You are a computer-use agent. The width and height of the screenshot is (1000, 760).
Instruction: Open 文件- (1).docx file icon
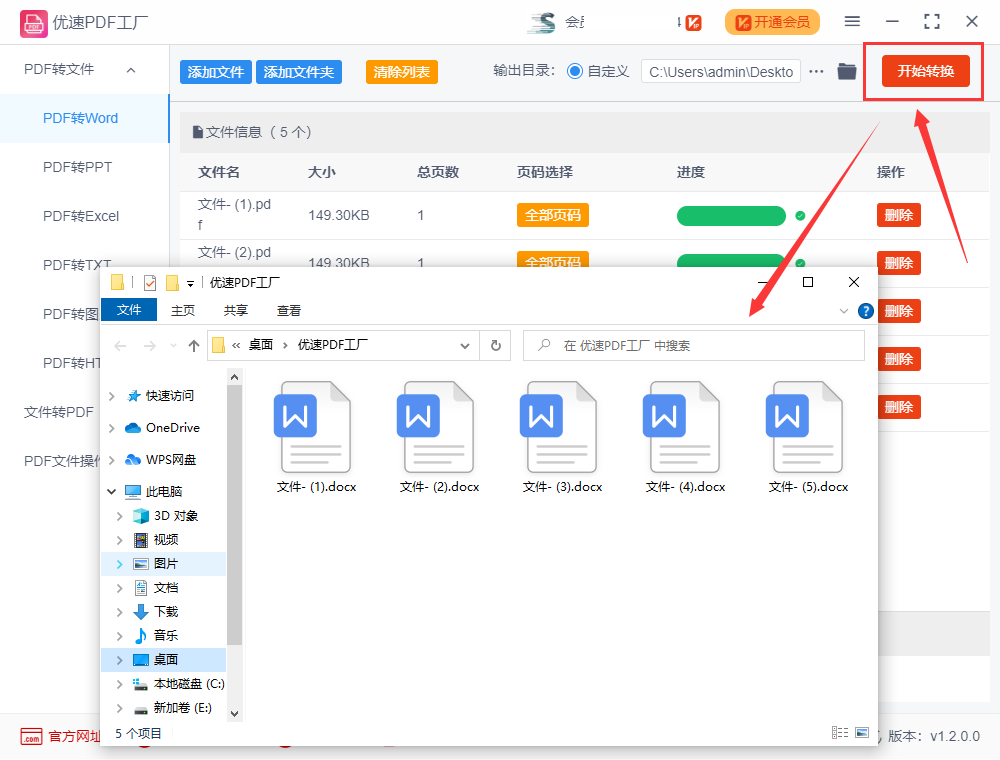coord(312,427)
